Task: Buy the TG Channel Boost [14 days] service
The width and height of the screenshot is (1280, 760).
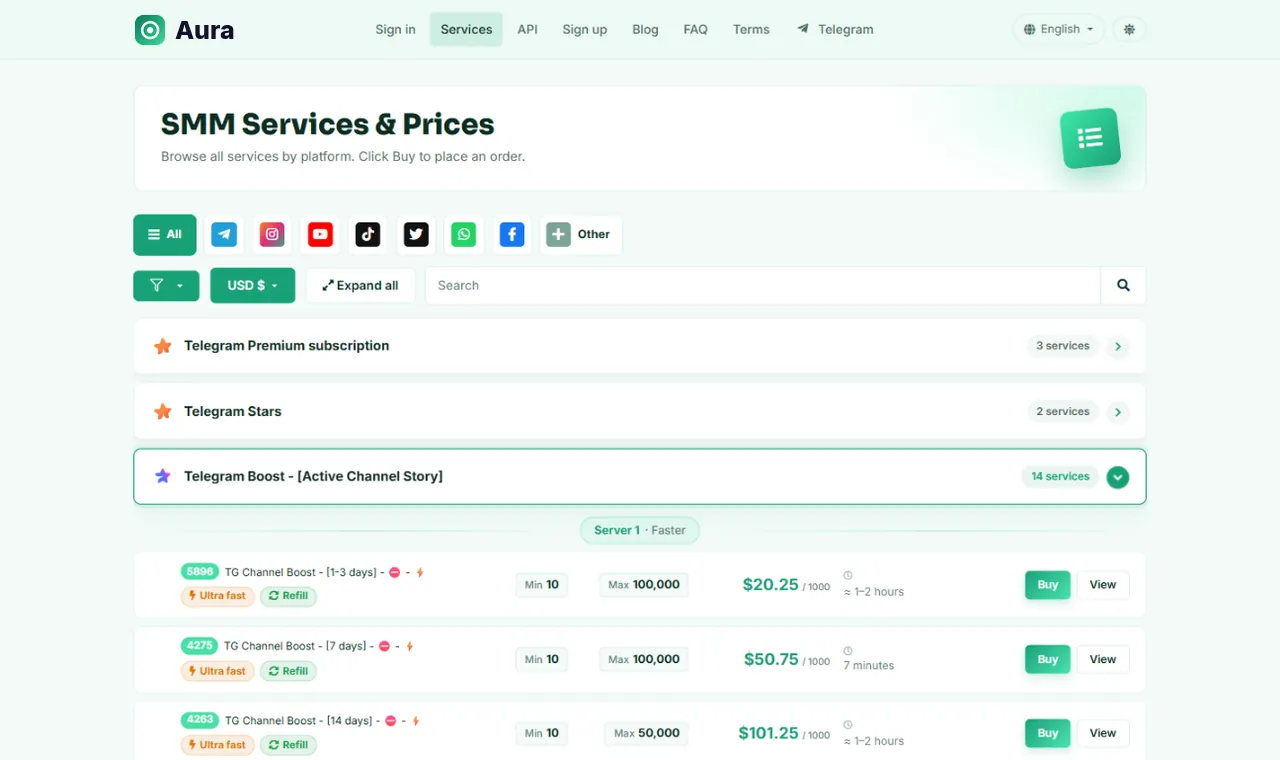Action: click(1047, 733)
